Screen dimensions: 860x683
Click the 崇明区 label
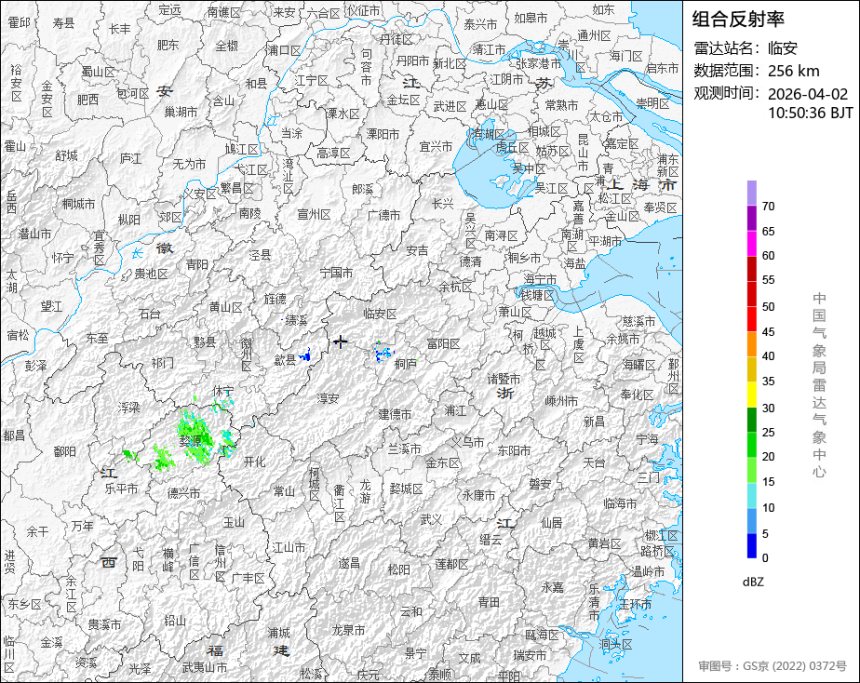point(653,104)
